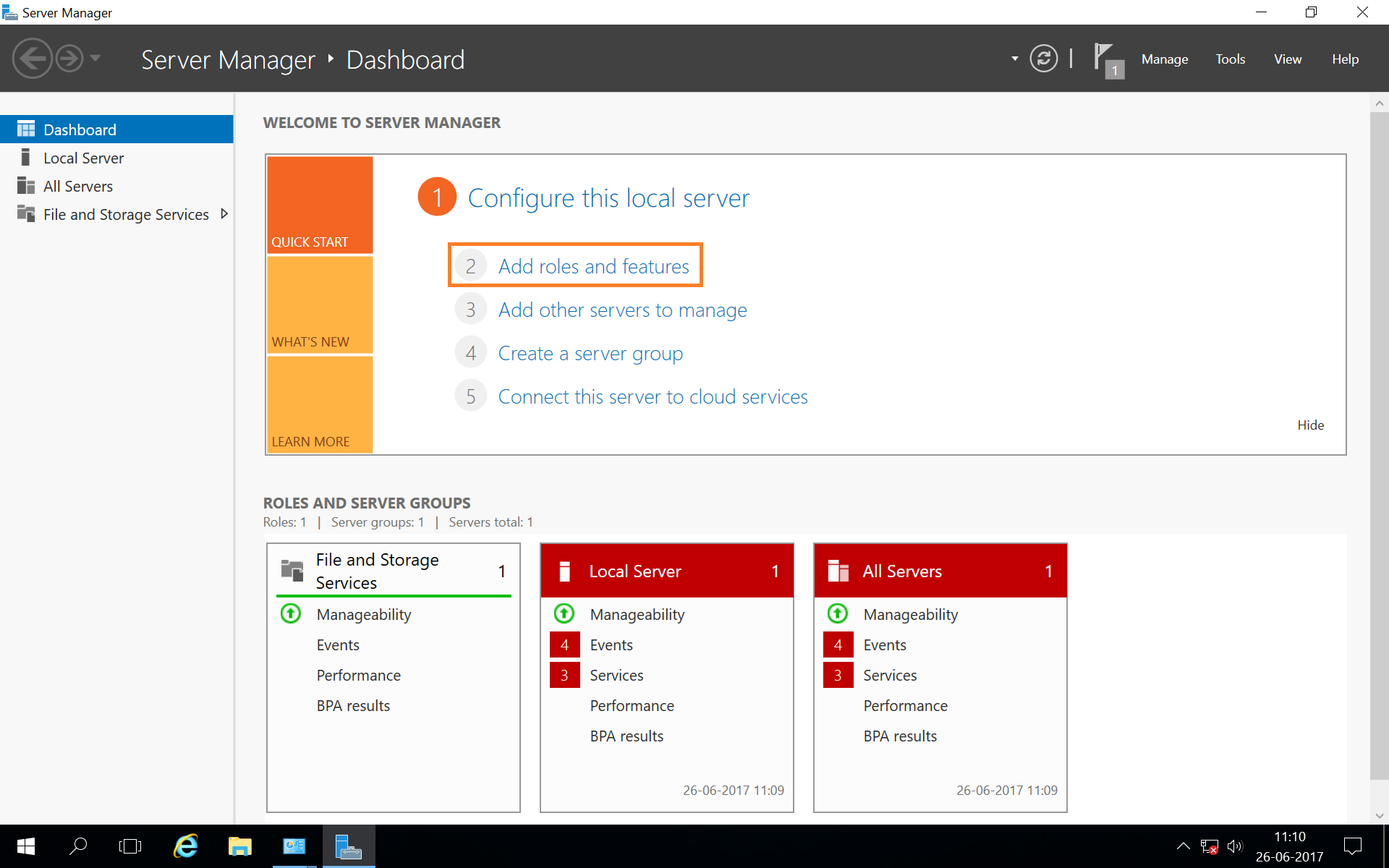This screenshot has width=1389, height=868.
Task: Click the dashboard vertical scrollbar thumb
Action: [x=1379, y=446]
